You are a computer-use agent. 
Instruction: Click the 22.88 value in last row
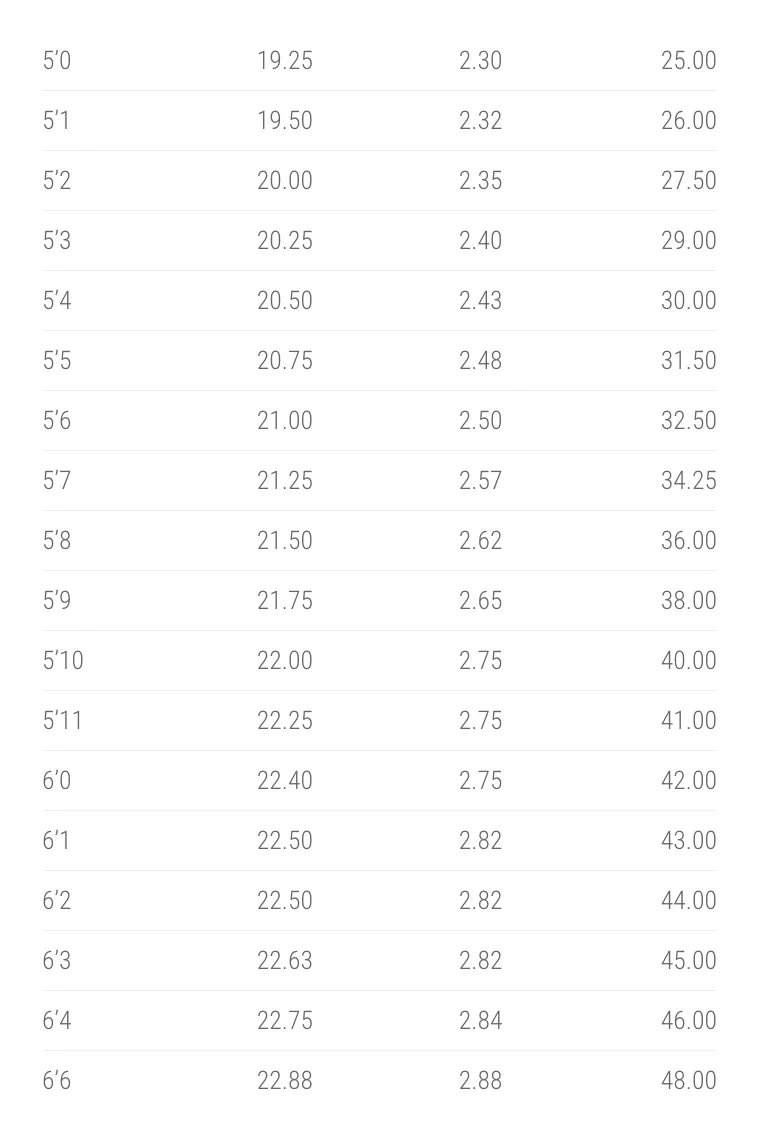(284, 1080)
